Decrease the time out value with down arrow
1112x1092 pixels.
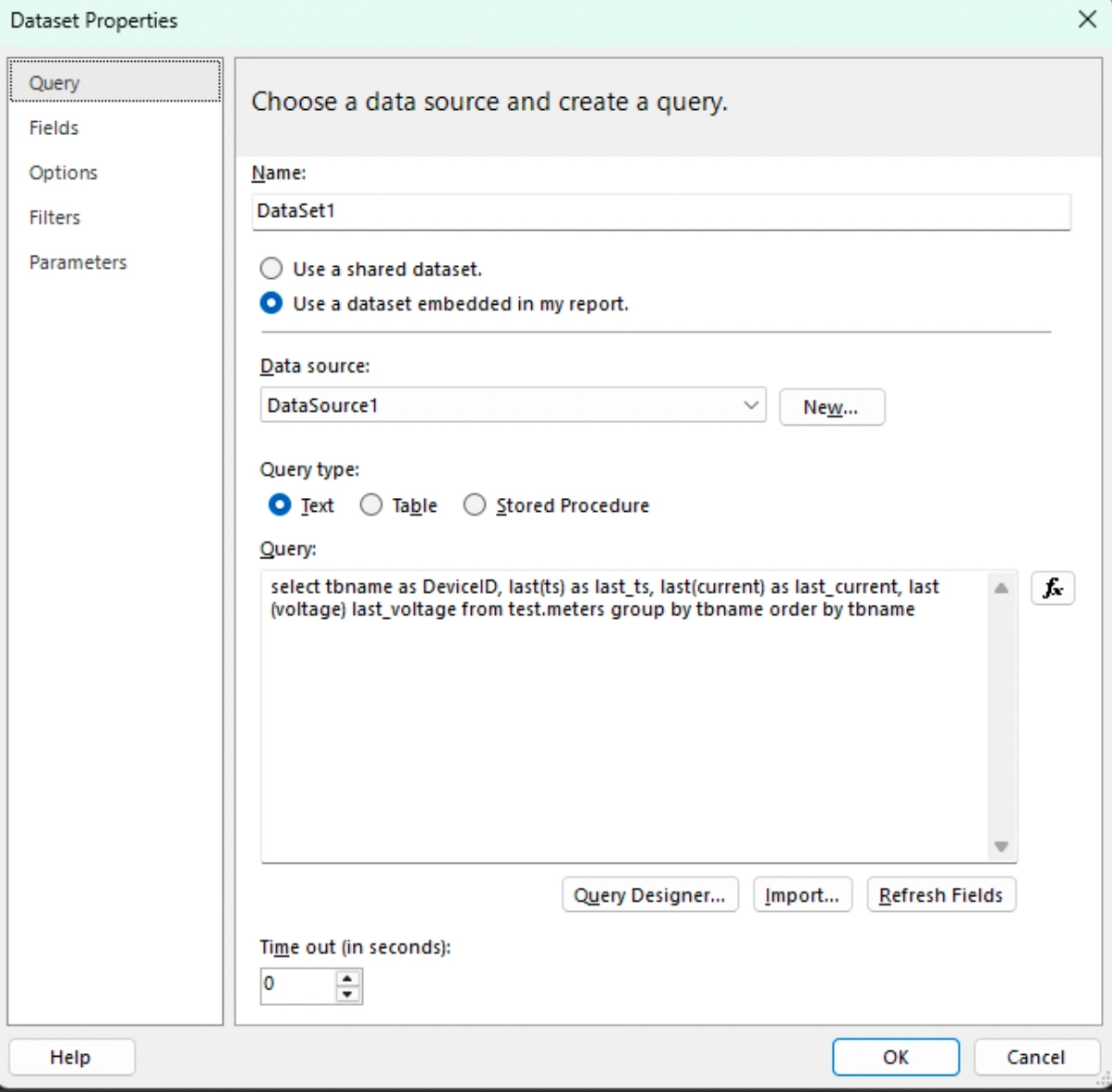(347, 994)
